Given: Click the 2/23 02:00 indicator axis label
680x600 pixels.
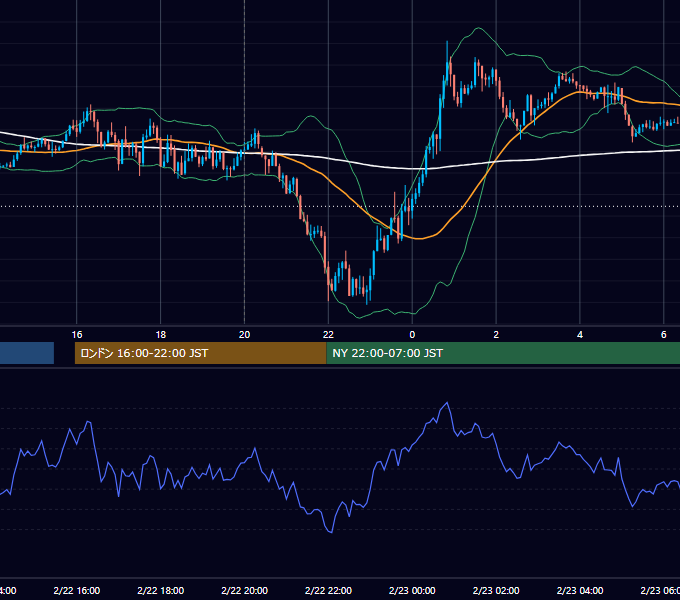Looking at the screenshot, I should (496, 590).
